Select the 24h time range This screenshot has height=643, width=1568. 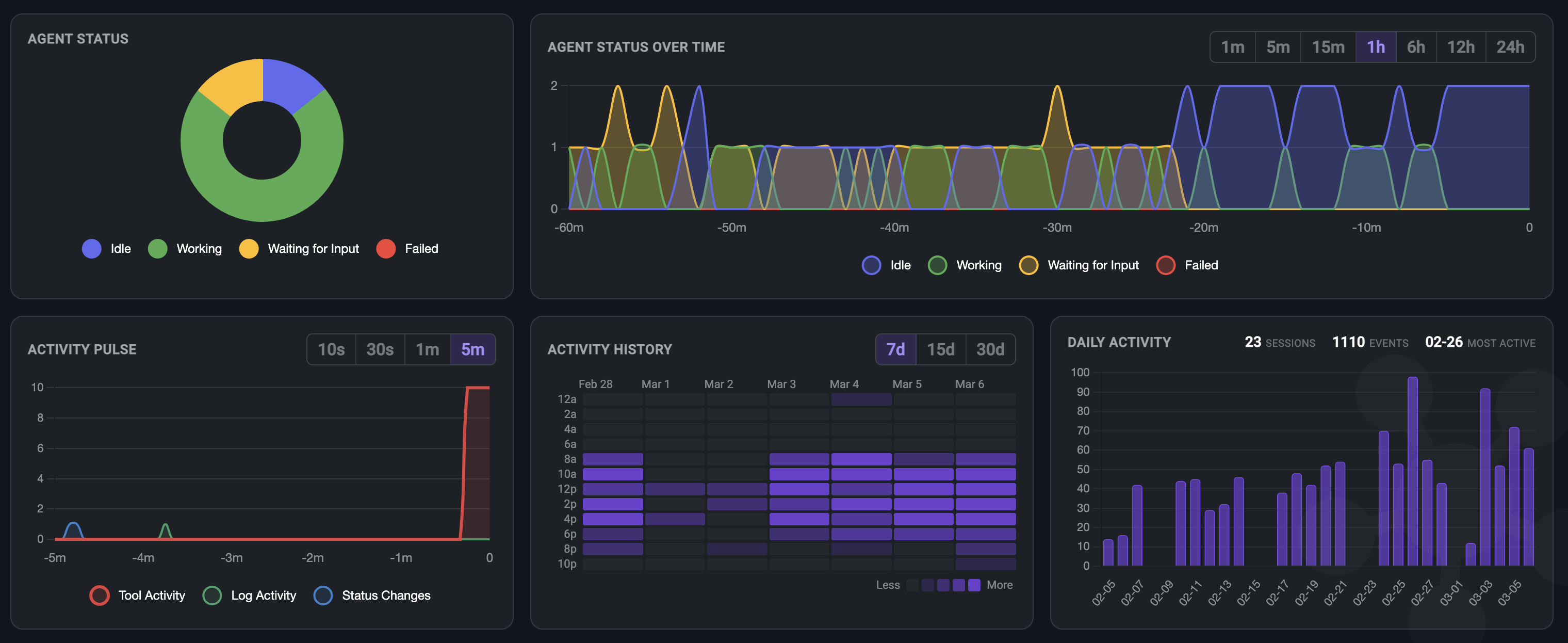1510,47
